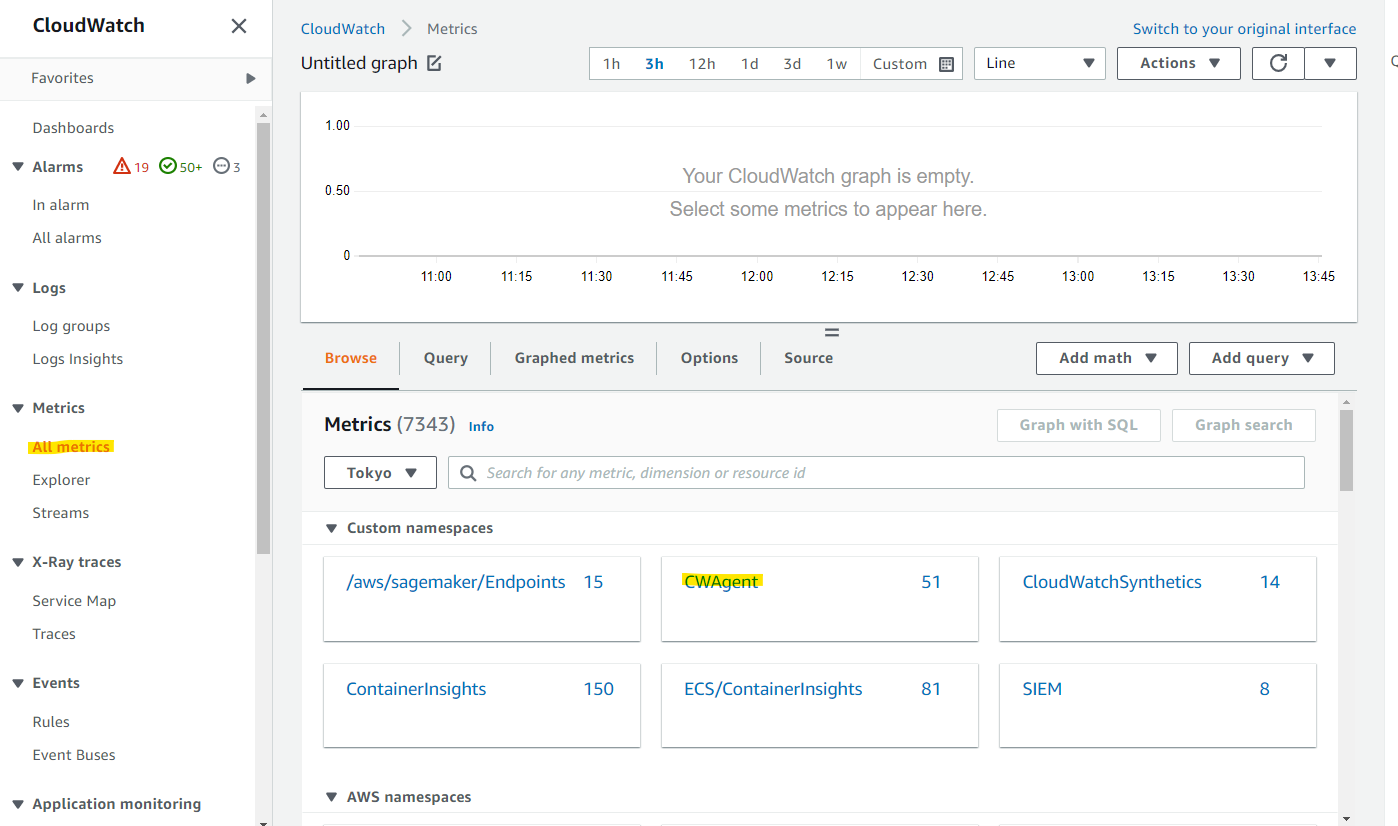Click Switch to your original interface link
The height and width of the screenshot is (826, 1398).
(x=1245, y=29)
